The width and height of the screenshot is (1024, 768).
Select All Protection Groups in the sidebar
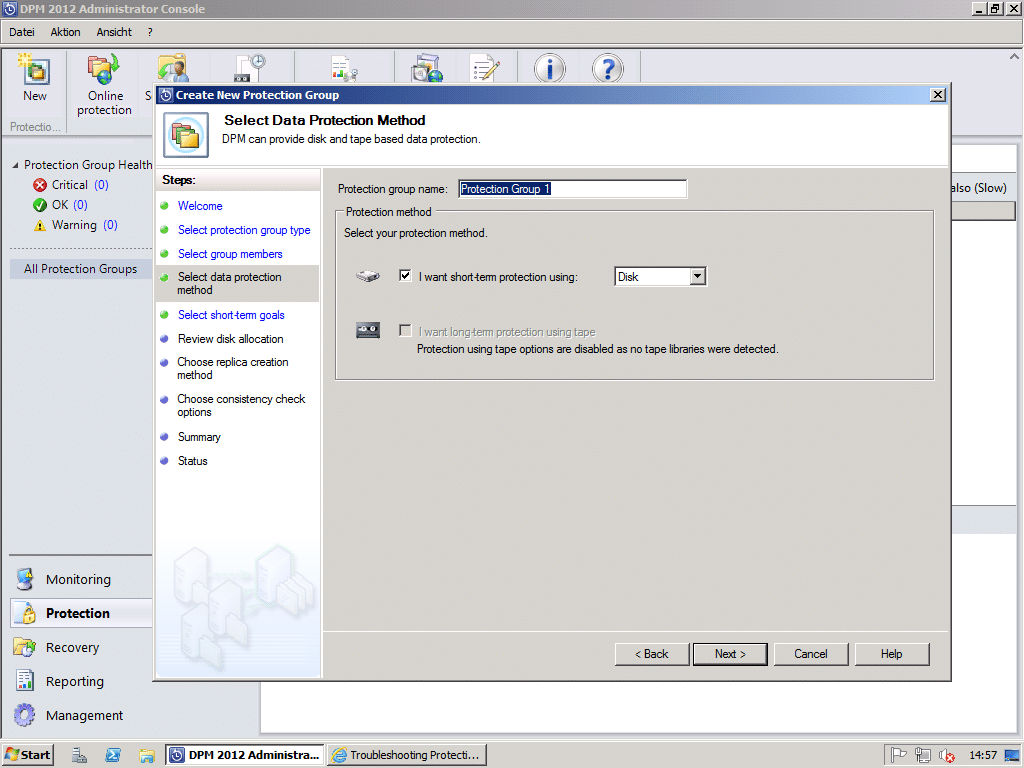point(80,269)
